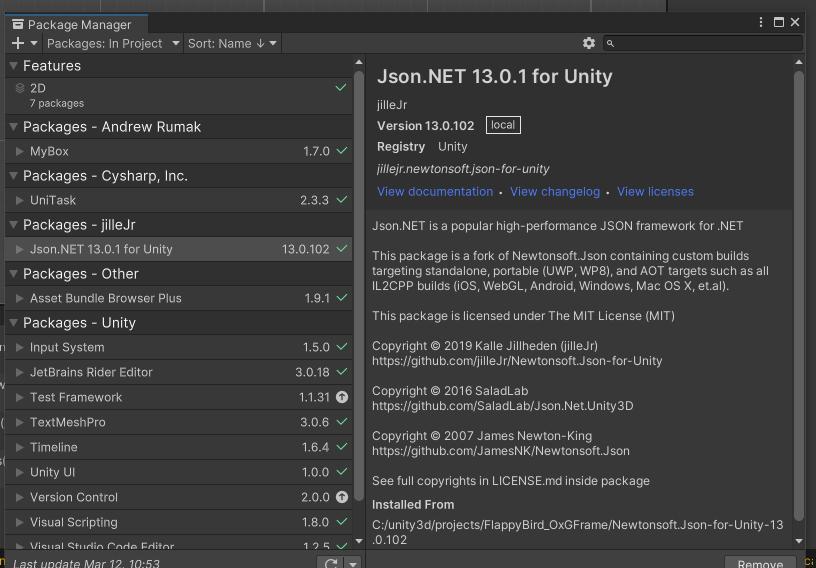Click the jillejr.newtonsoft.json-for-unity package ID
The image size is (816, 568).
(x=463, y=169)
